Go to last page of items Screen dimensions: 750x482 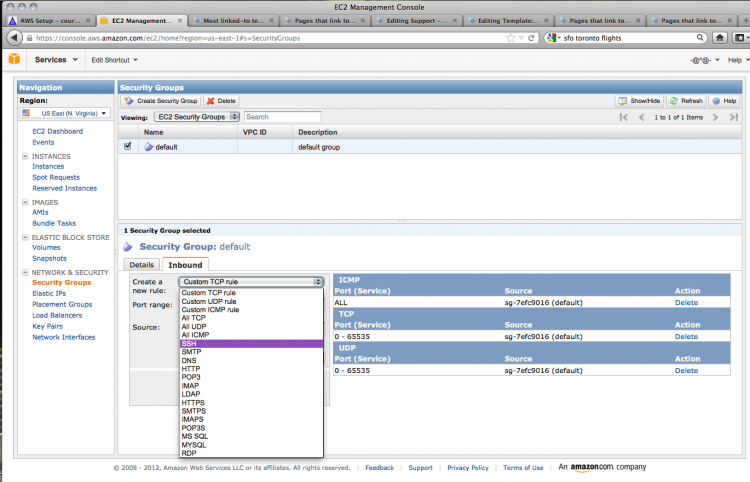tap(734, 117)
